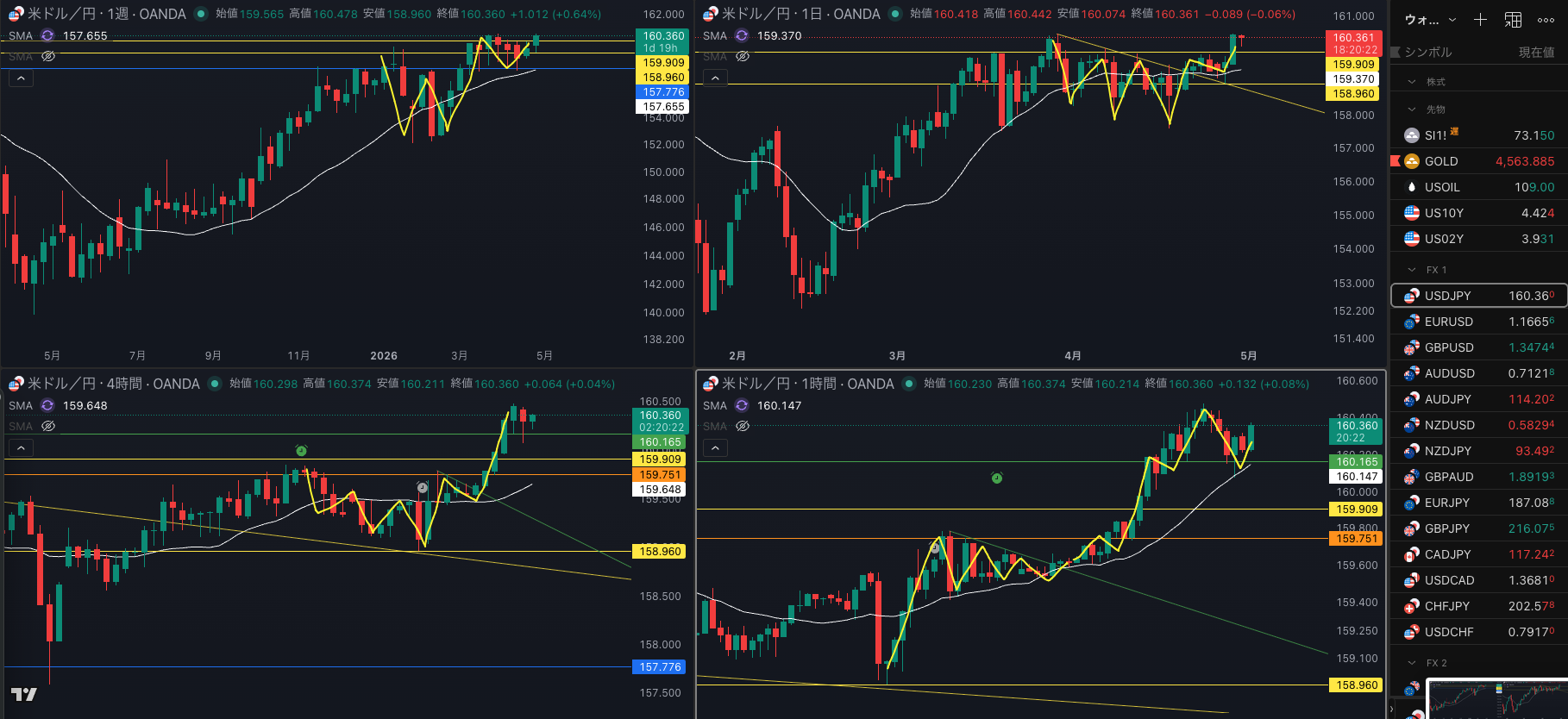Click the SMA refresh icon on the weekly chart
This screenshot has height=719, width=1568.
click(x=47, y=35)
